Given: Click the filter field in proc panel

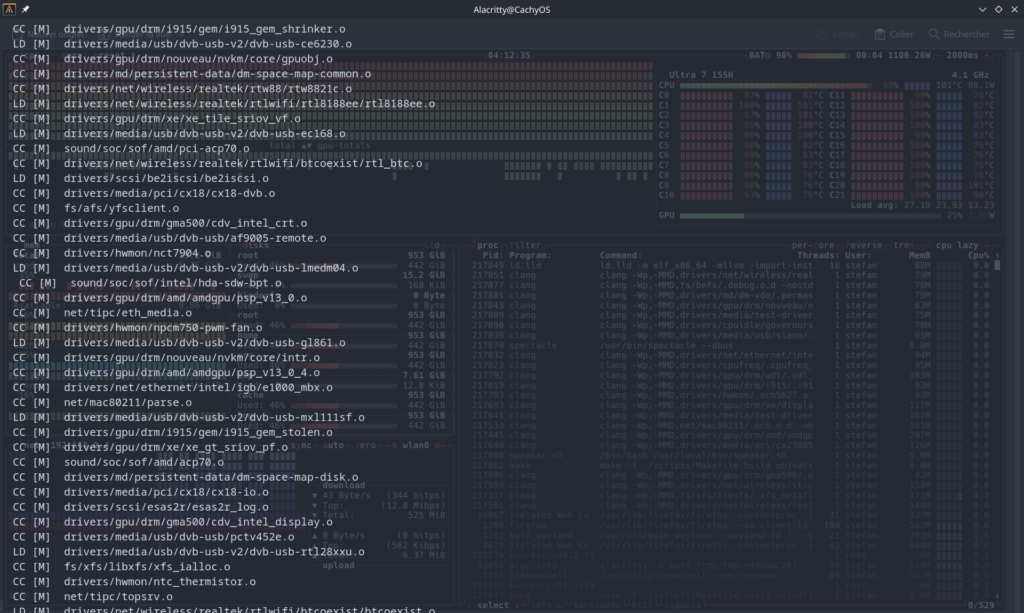Looking at the screenshot, I should click(526, 244).
